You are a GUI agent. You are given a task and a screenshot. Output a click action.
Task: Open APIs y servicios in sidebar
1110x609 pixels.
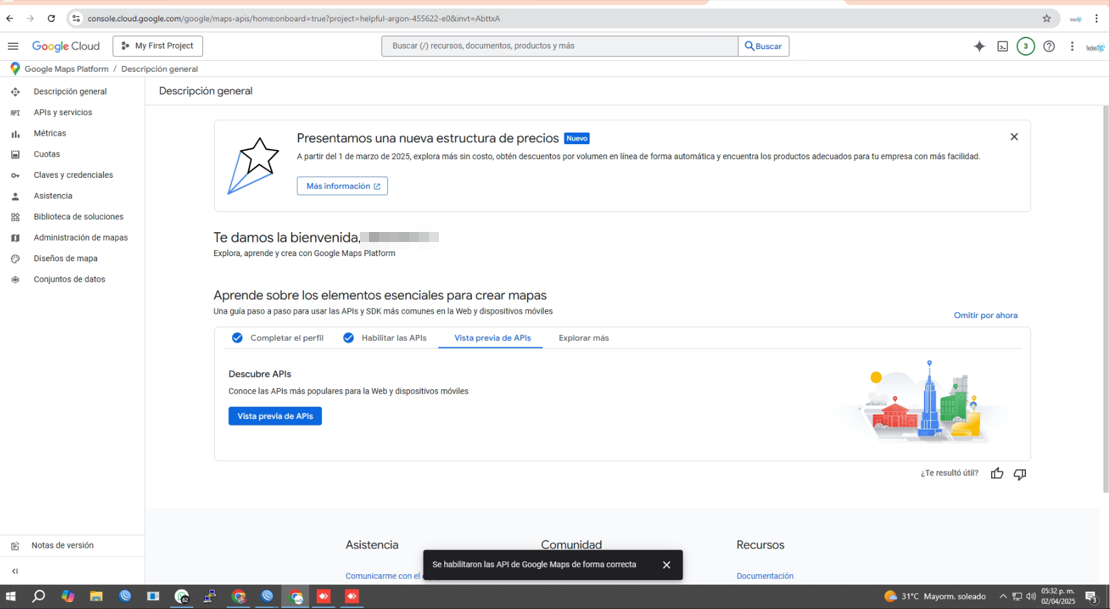coord(62,113)
